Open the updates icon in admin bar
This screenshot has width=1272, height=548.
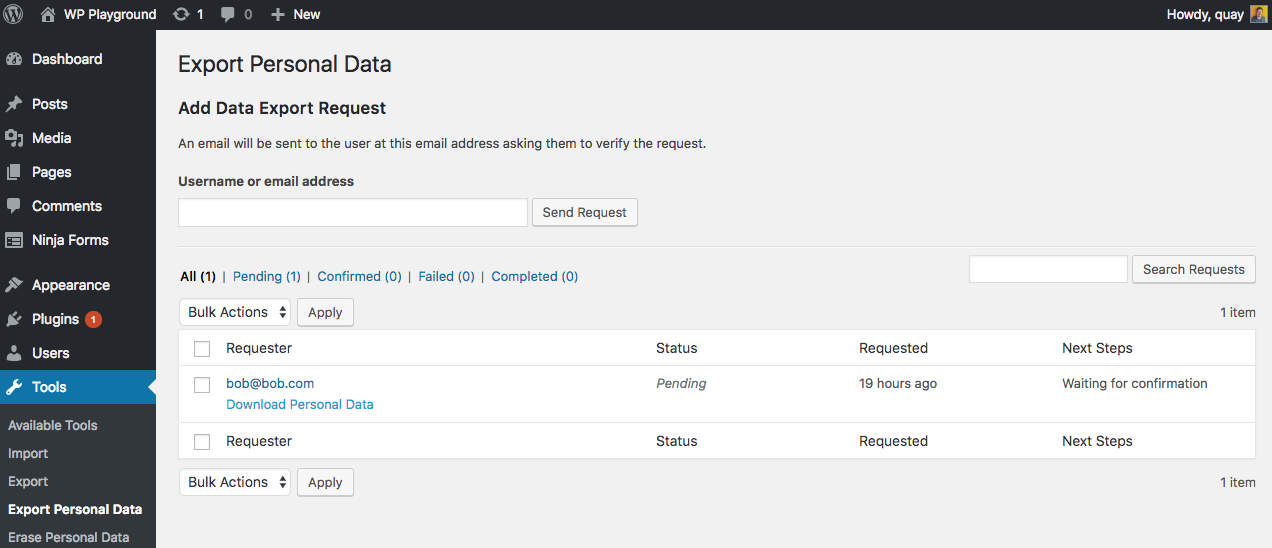pos(181,14)
